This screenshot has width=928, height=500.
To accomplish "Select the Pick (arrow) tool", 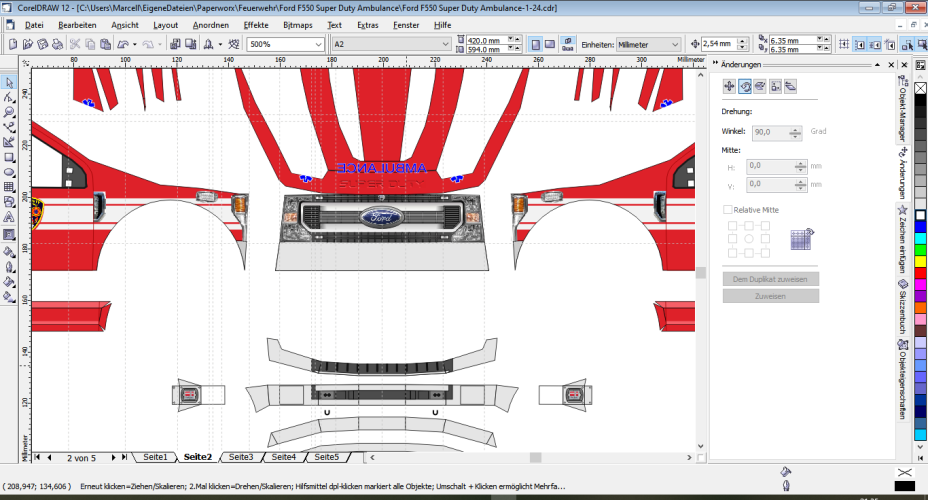I will click(x=9, y=83).
